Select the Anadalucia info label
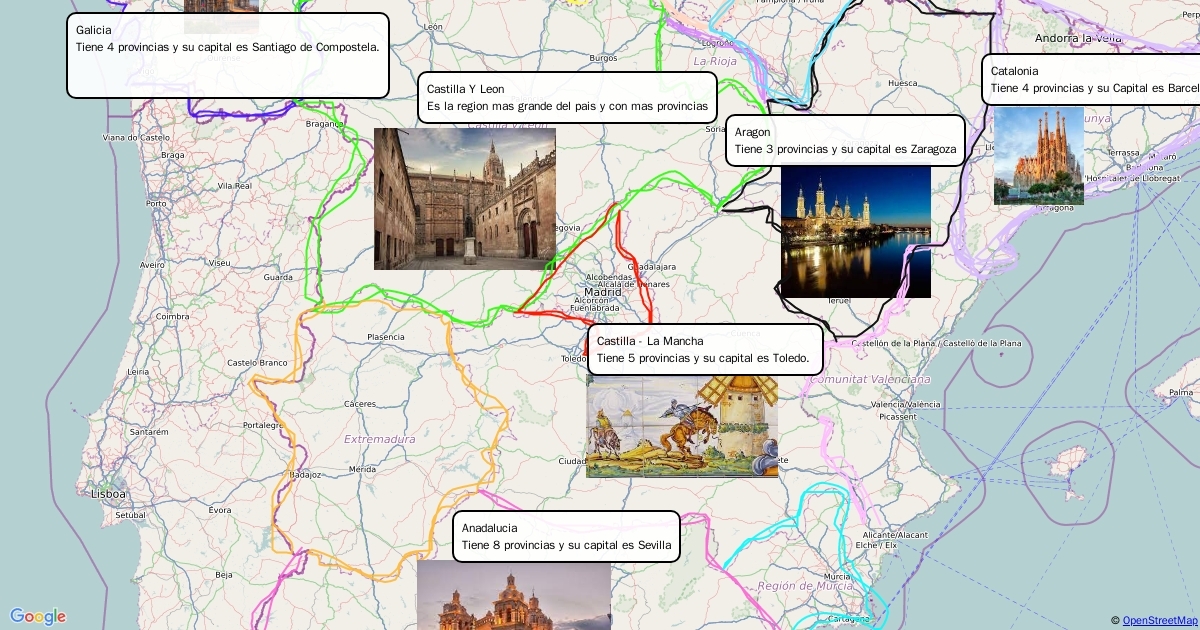The image size is (1200, 630). pos(565,536)
